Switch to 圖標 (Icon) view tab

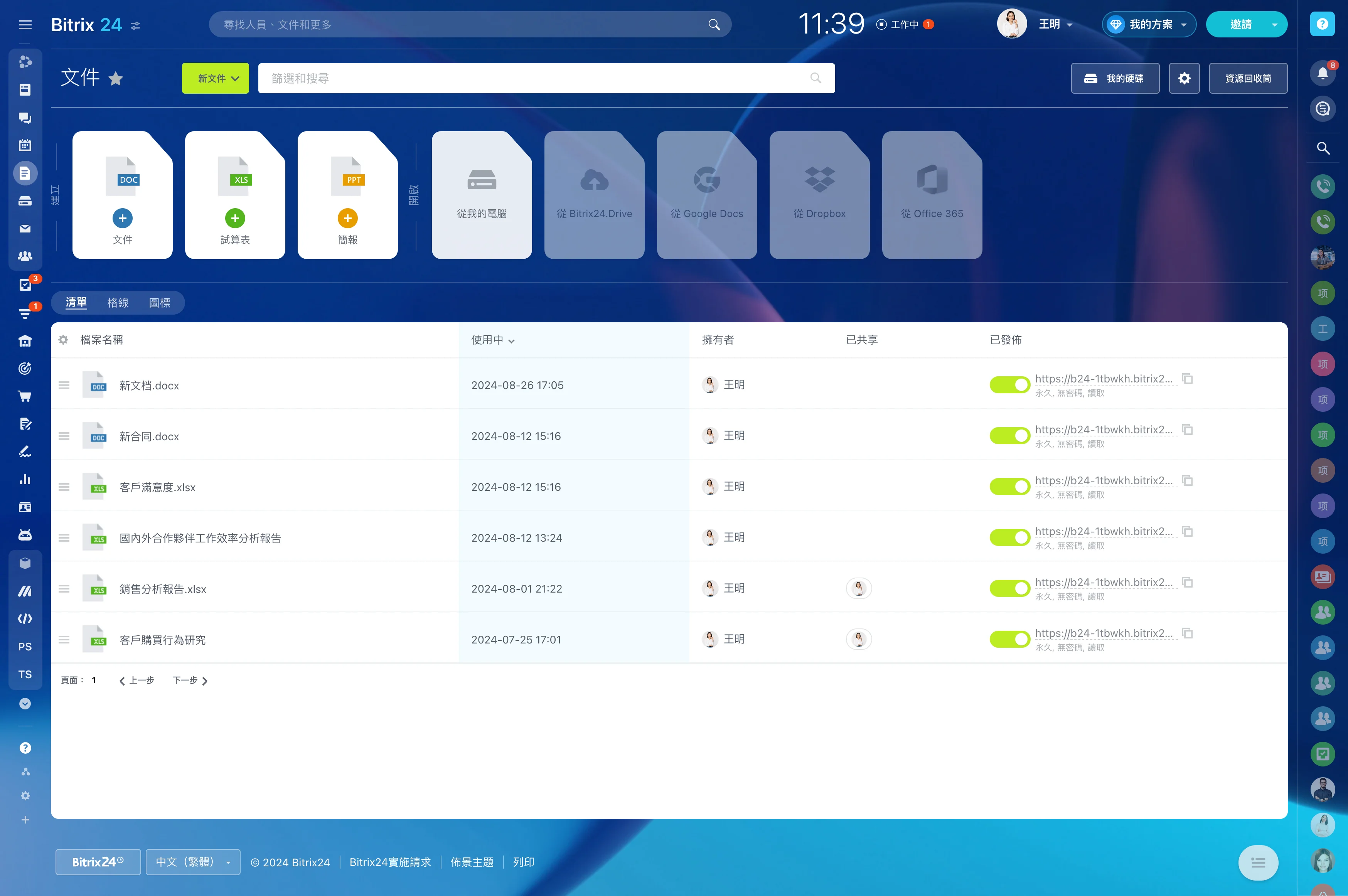160,302
